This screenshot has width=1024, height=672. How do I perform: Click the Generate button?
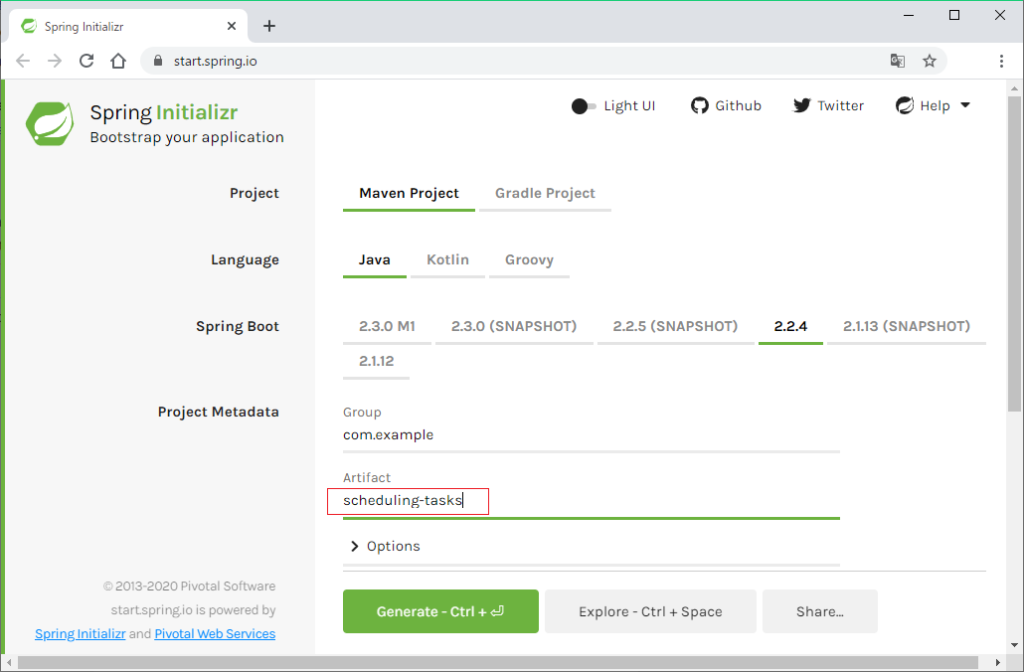coord(440,611)
